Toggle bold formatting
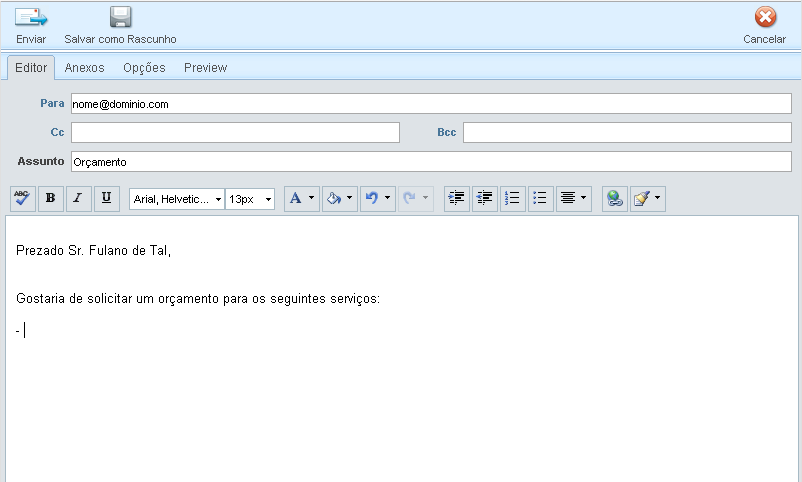The image size is (802, 482). pyautogui.click(x=51, y=198)
